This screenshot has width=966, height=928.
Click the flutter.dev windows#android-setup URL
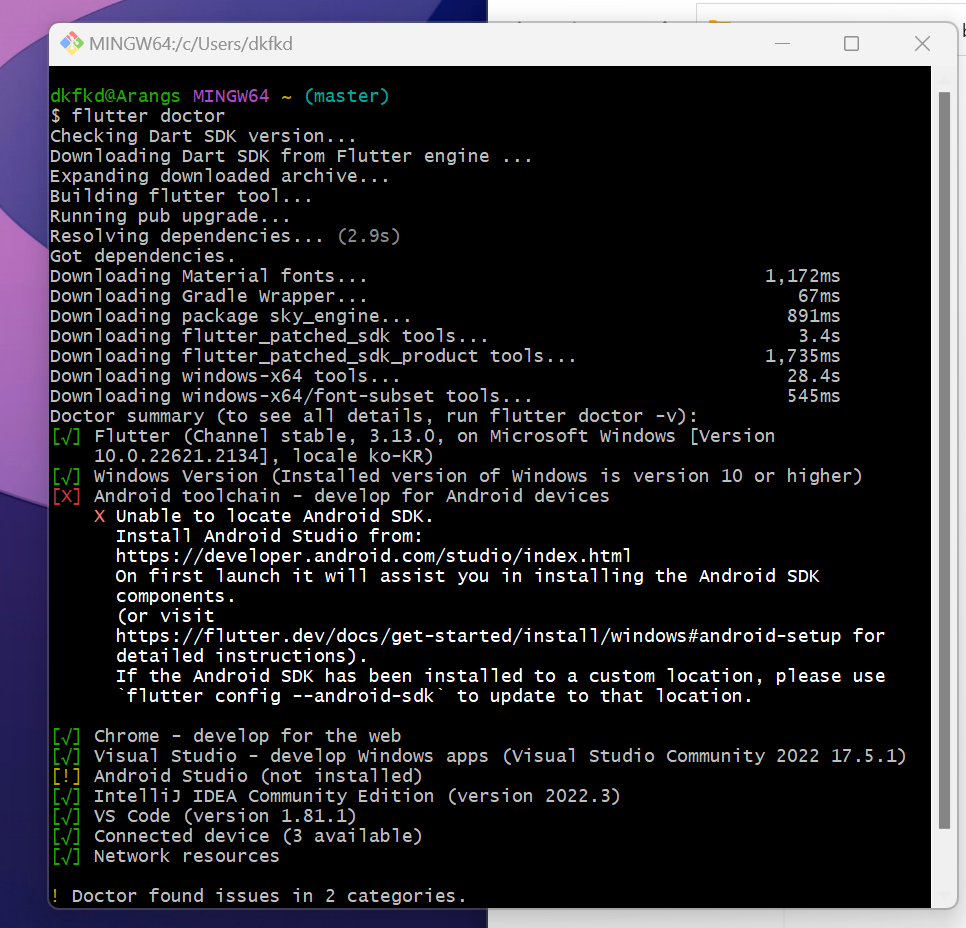point(478,636)
